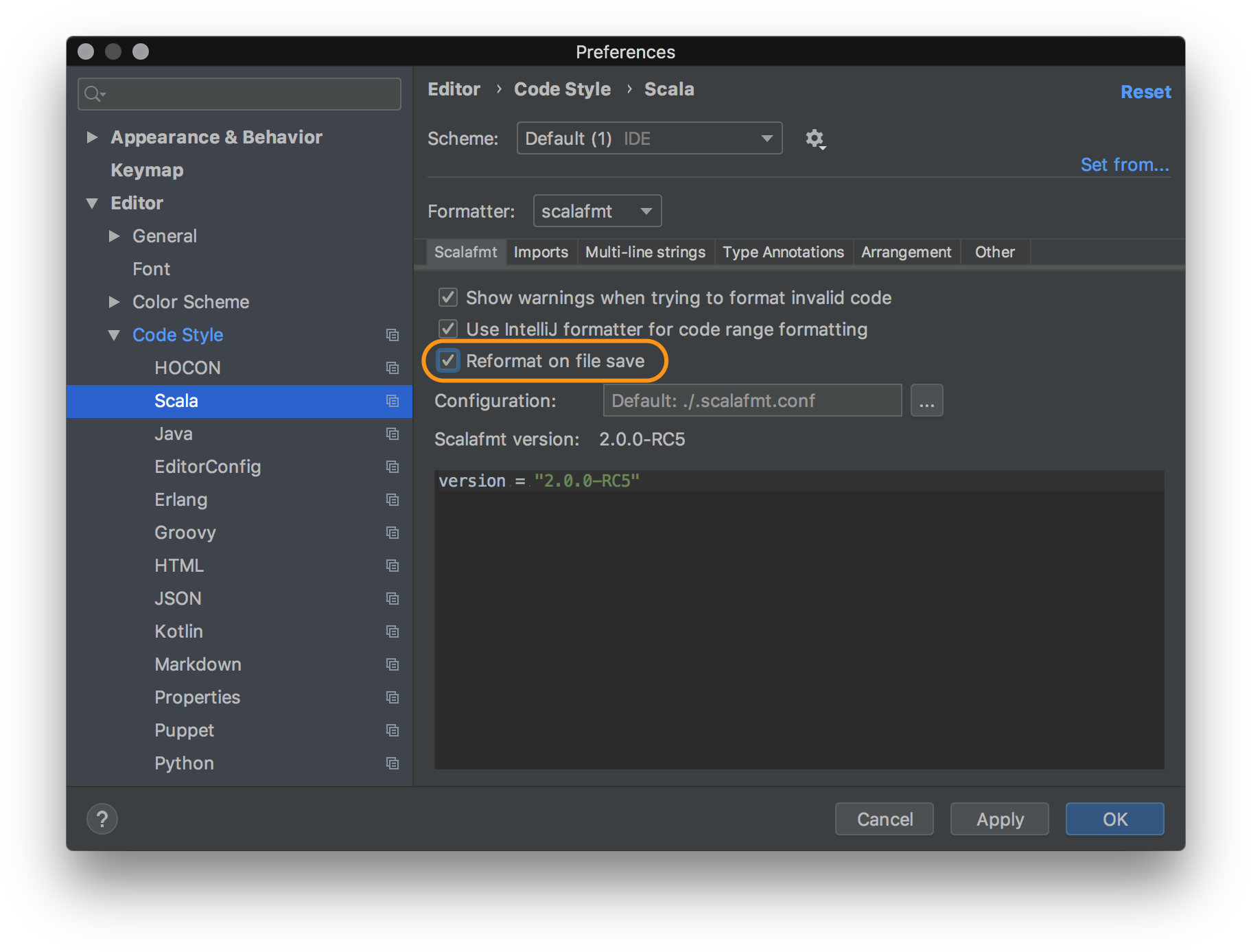Expand Appearance & Behavior section
Viewport: 1251px width, 952px height.
coord(92,137)
